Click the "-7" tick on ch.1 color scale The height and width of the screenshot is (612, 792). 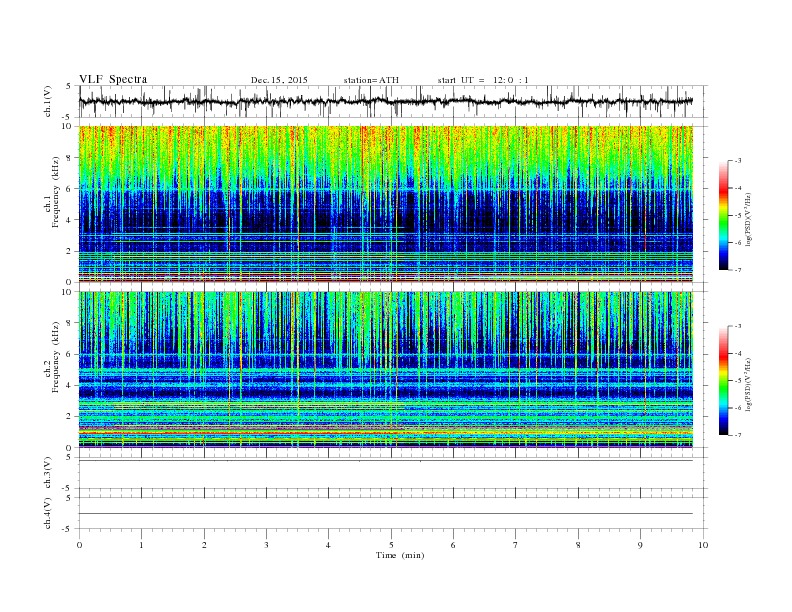pos(738,270)
